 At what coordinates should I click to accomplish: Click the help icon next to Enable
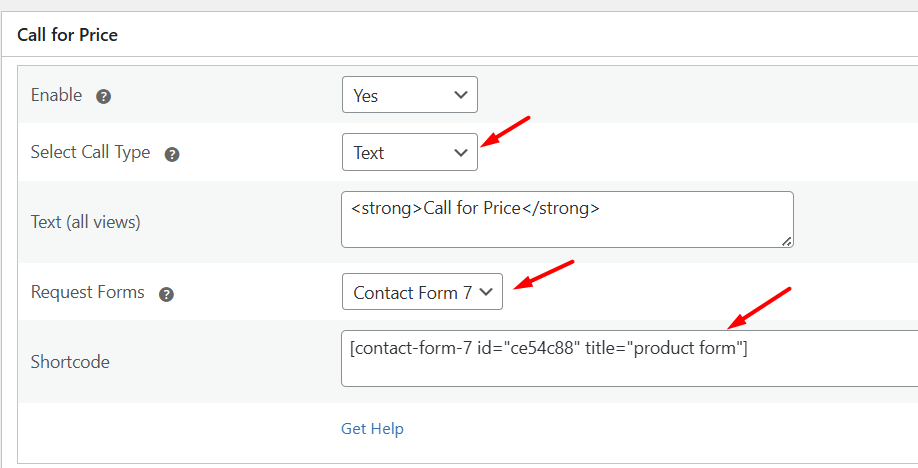tap(103, 97)
